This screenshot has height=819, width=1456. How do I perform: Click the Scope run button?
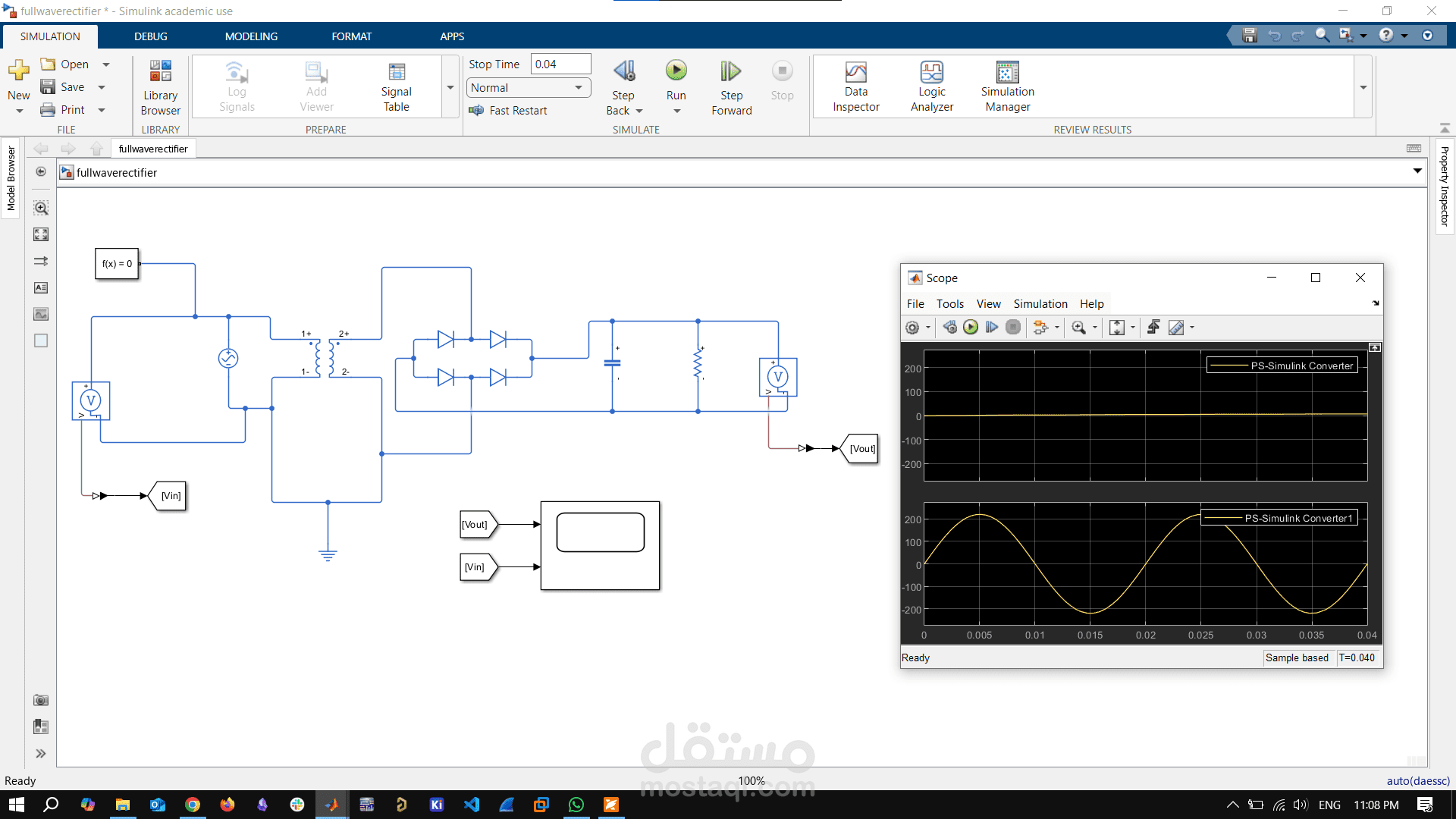[x=971, y=327]
